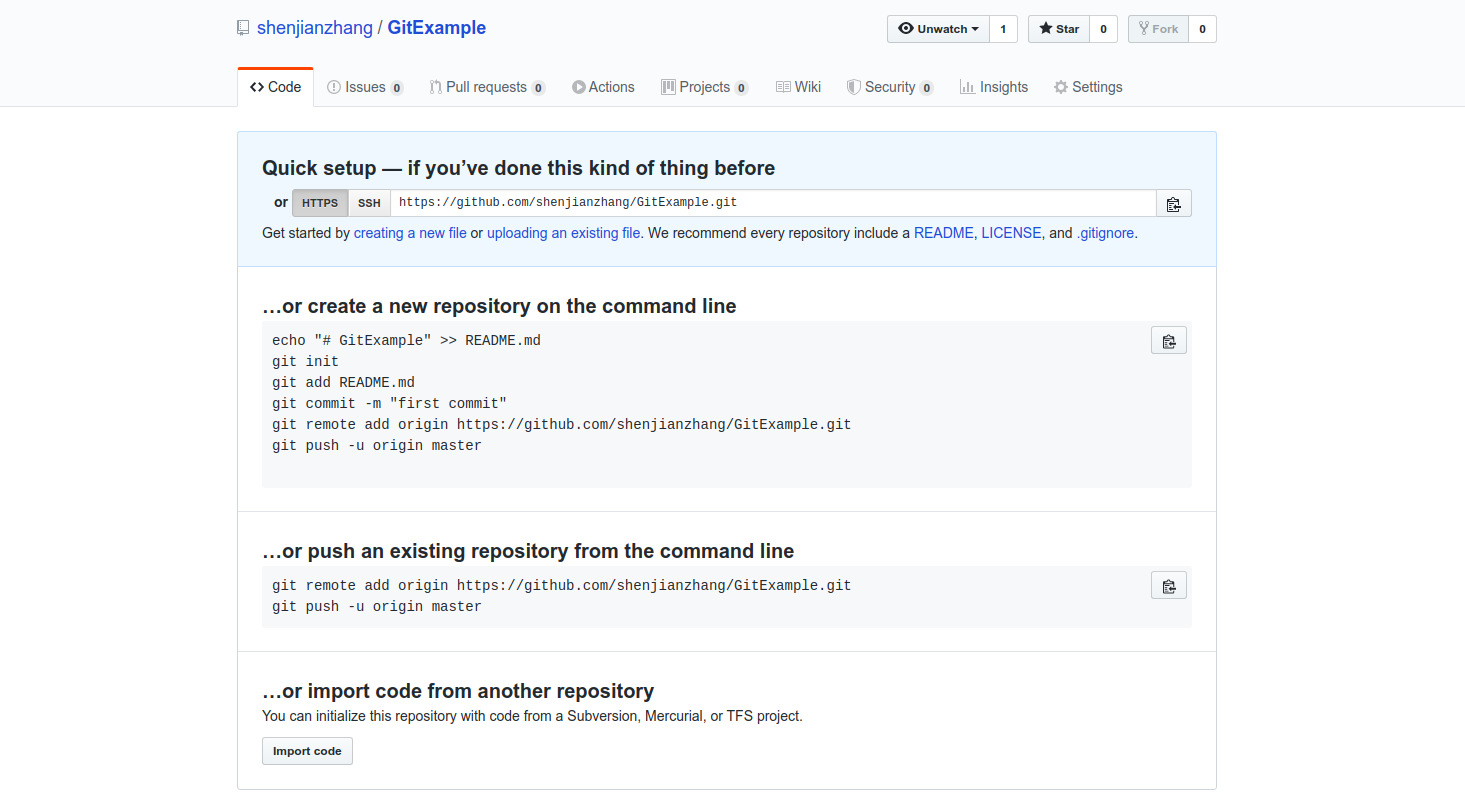
Task: Switch to the Issues tab
Action: tap(365, 87)
